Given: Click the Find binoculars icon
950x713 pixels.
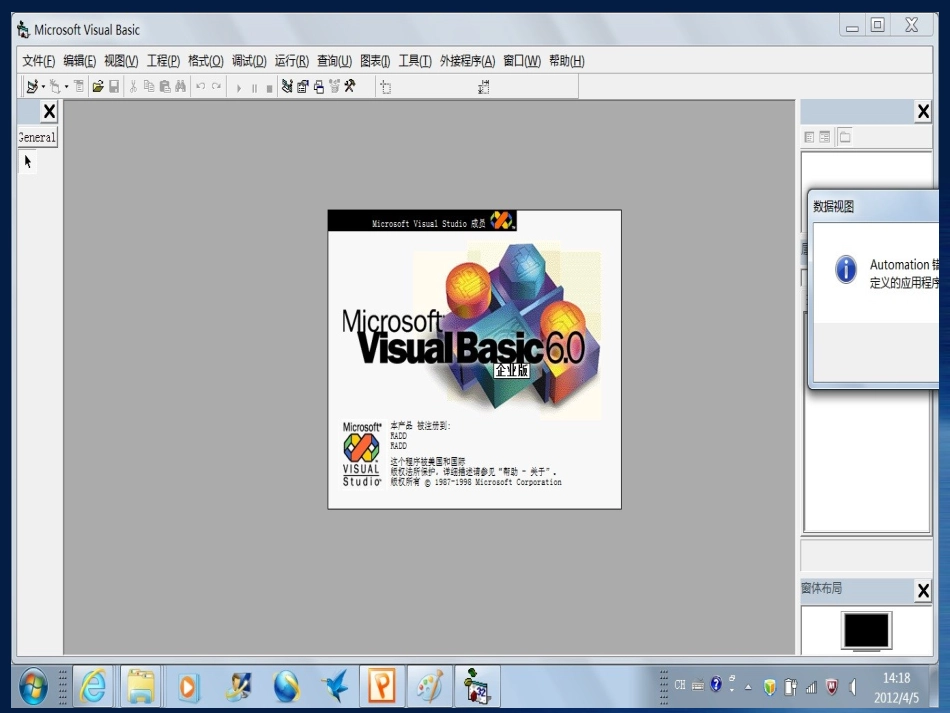Looking at the screenshot, I should coord(181,87).
